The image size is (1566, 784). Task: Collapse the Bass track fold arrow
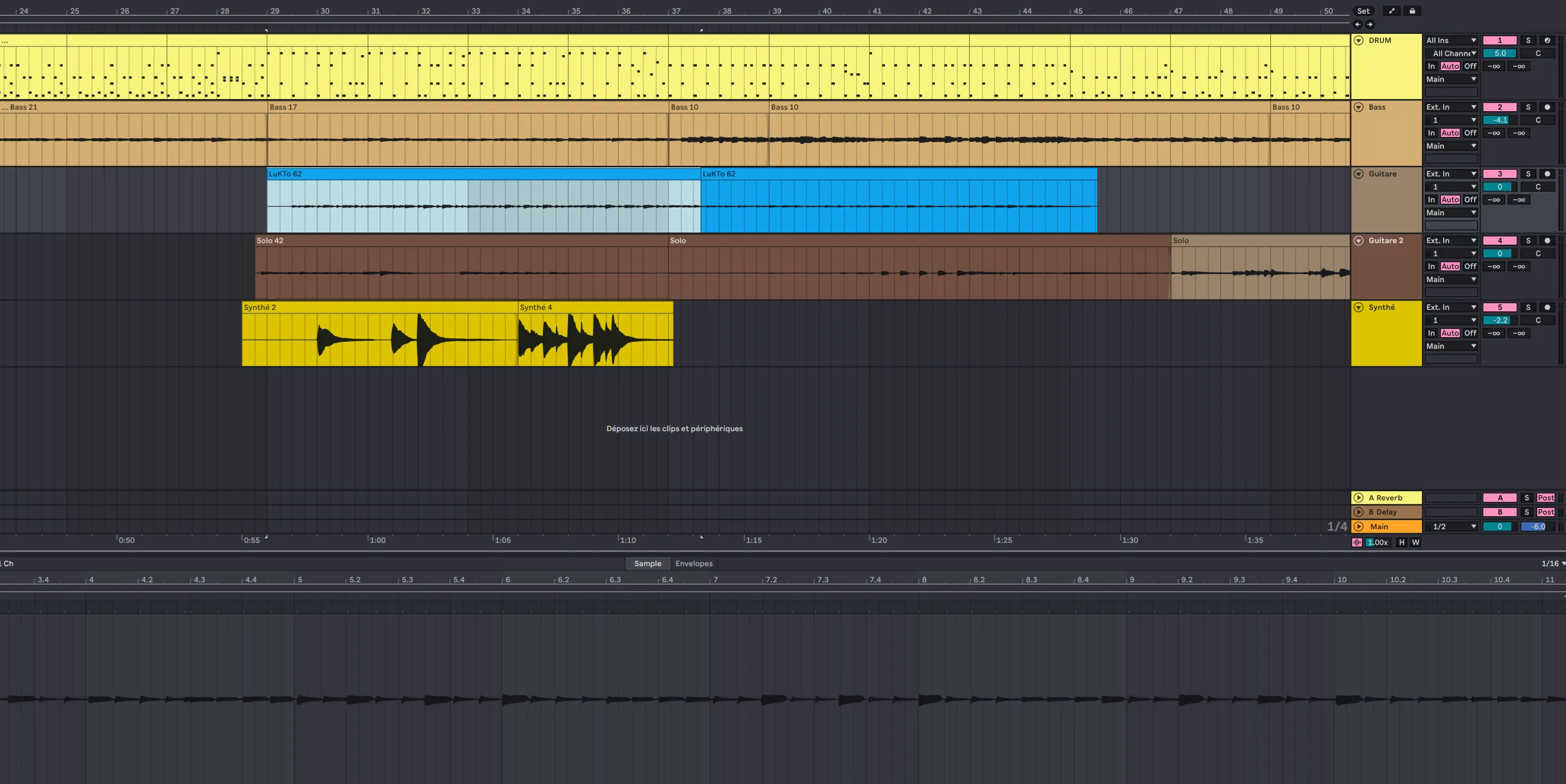point(1359,107)
